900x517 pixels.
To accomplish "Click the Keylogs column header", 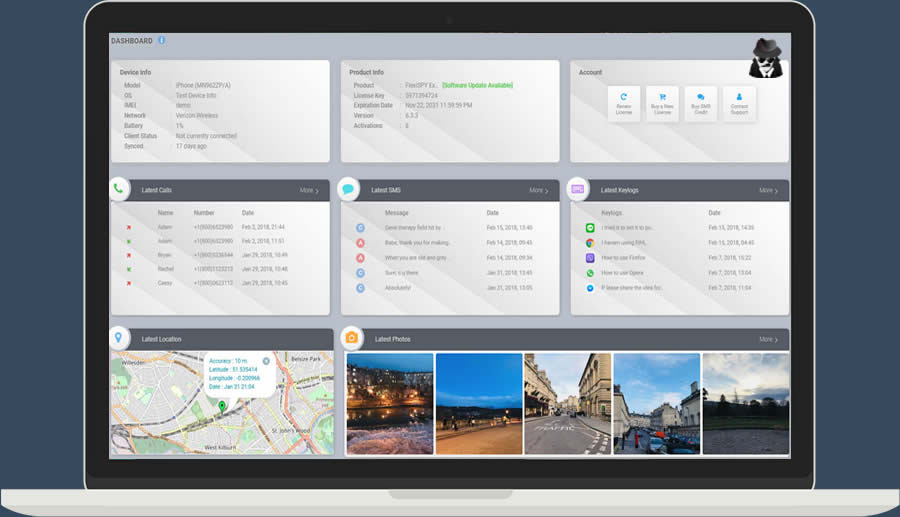I will (x=611, y=213).
